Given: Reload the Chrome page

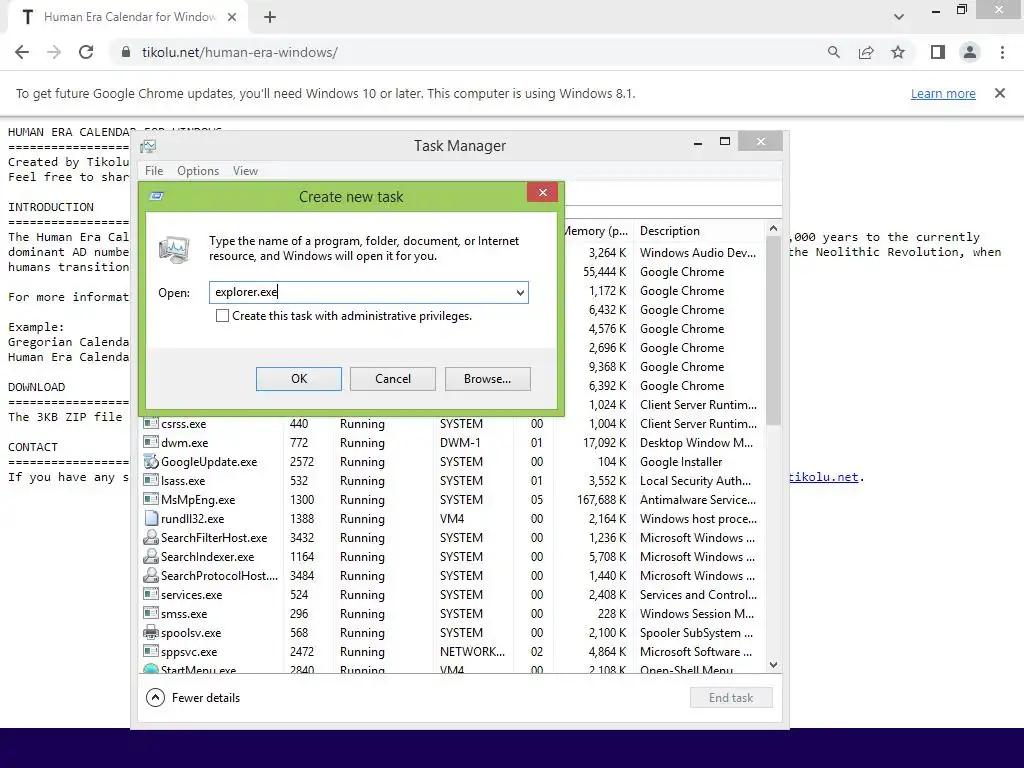Looking at the screenshot, I should (86, 52).
